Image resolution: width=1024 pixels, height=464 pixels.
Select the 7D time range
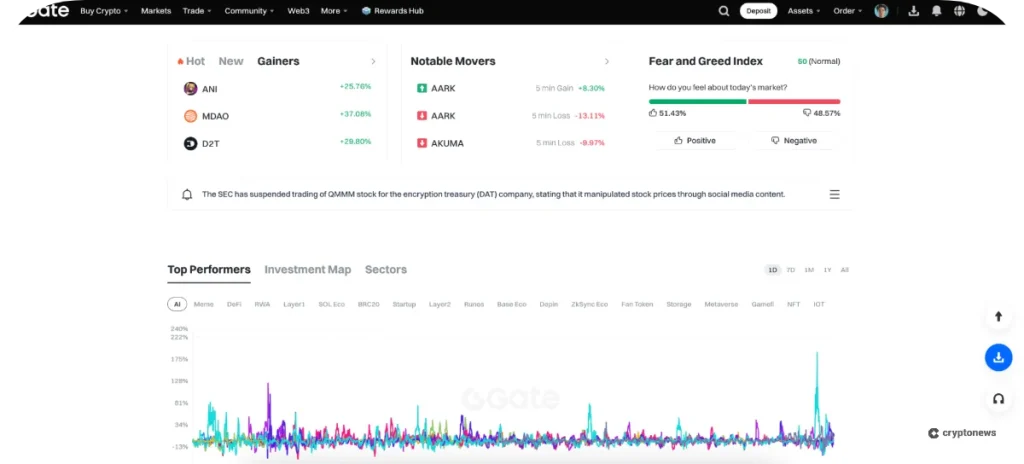[791, 270]
